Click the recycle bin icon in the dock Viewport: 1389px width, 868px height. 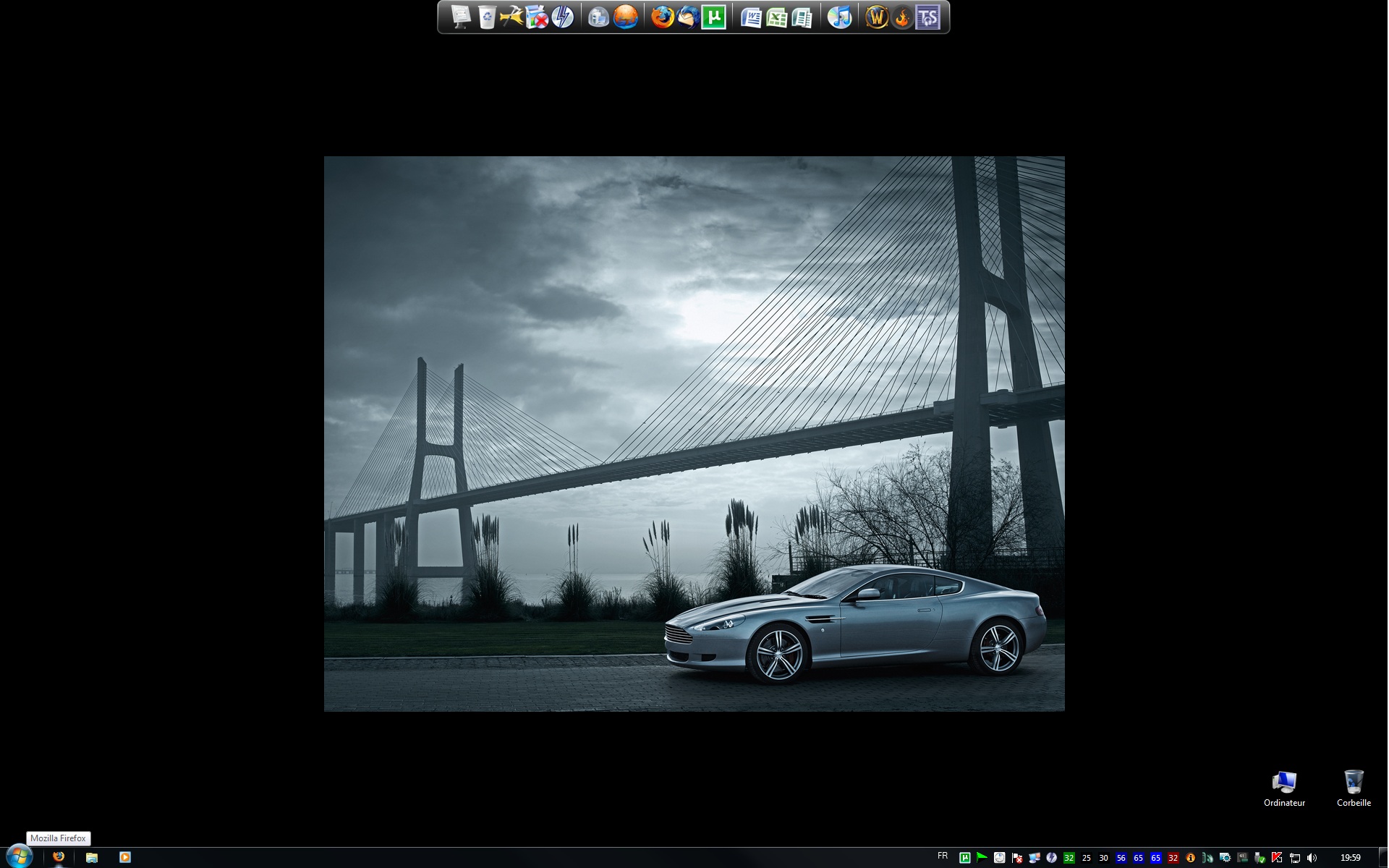point(487,17)
